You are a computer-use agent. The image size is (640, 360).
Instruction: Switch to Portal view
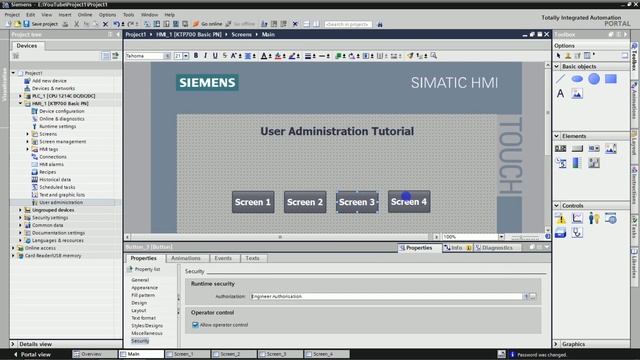click(x=32, y=354)
